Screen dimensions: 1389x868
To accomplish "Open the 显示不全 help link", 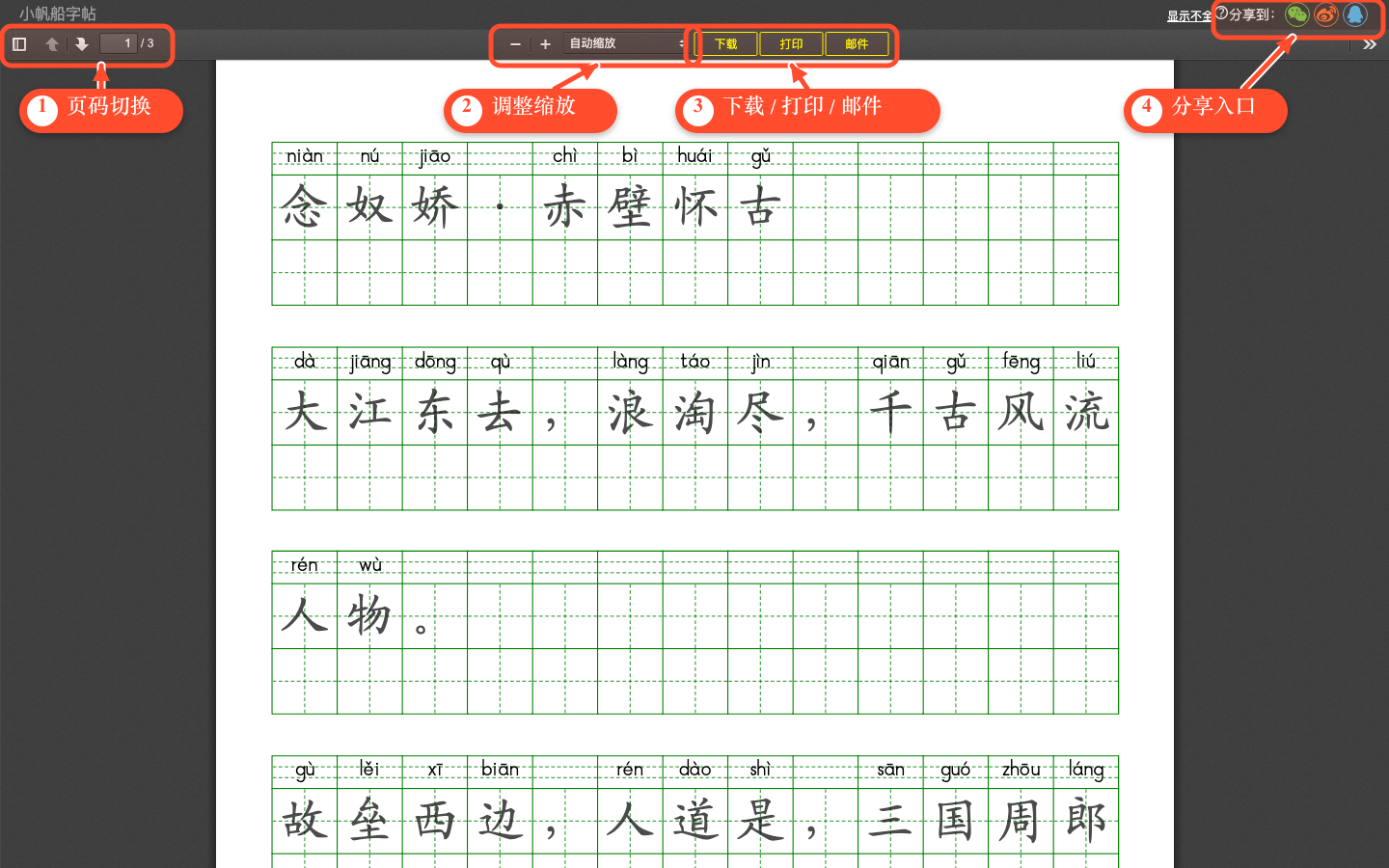I will click(x=1189, y=16).
